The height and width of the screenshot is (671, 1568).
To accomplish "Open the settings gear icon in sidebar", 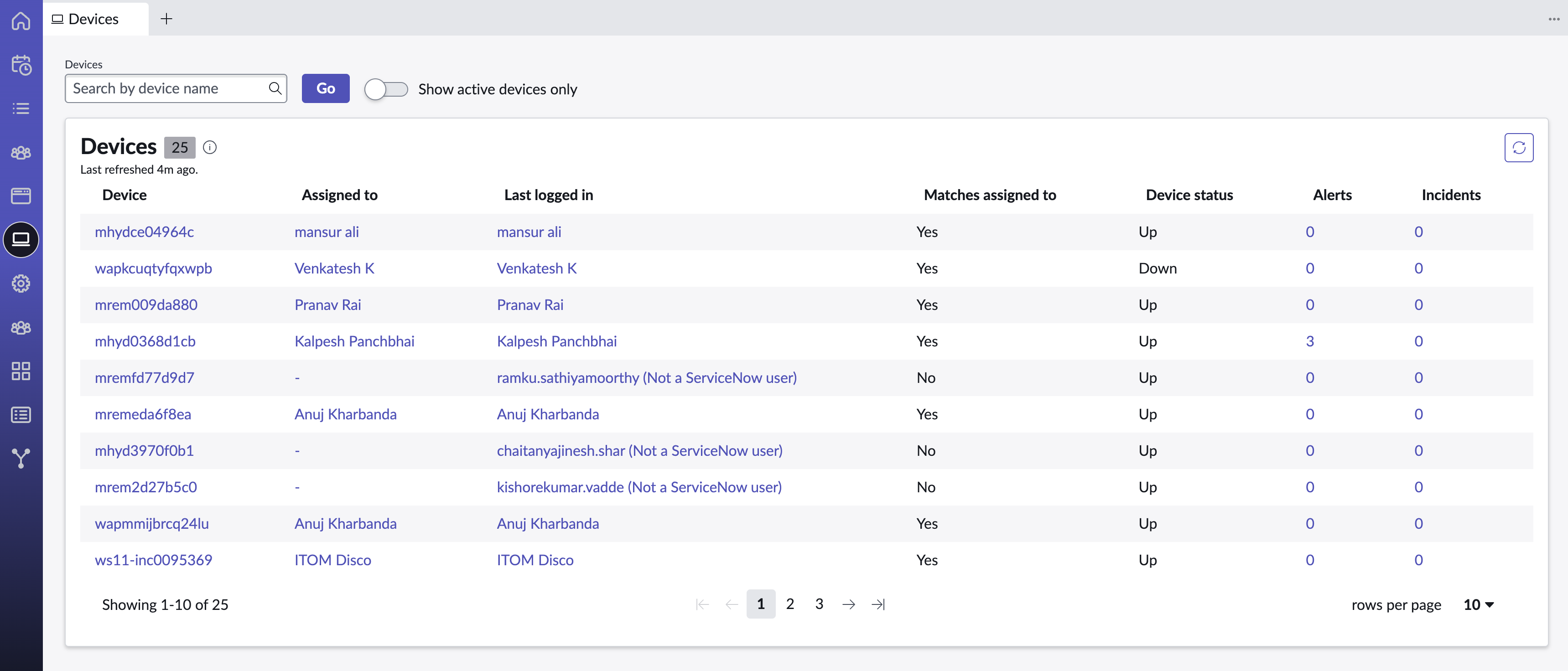I will (x=21, y=284).
